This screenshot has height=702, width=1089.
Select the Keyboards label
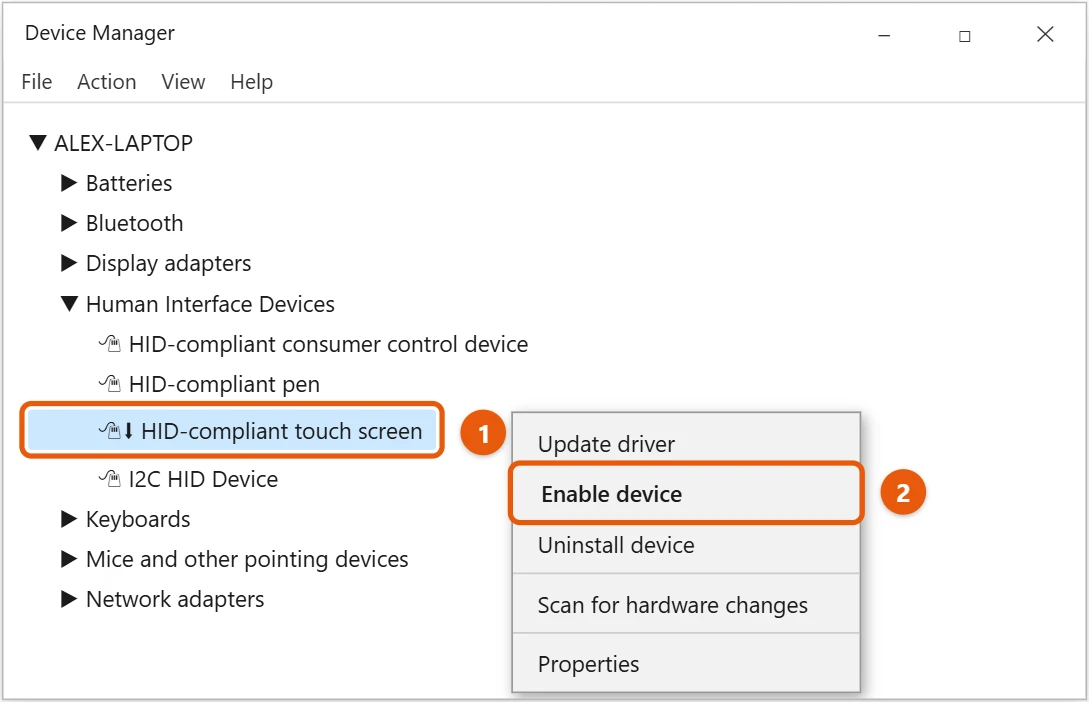click(x=138, y=519)
